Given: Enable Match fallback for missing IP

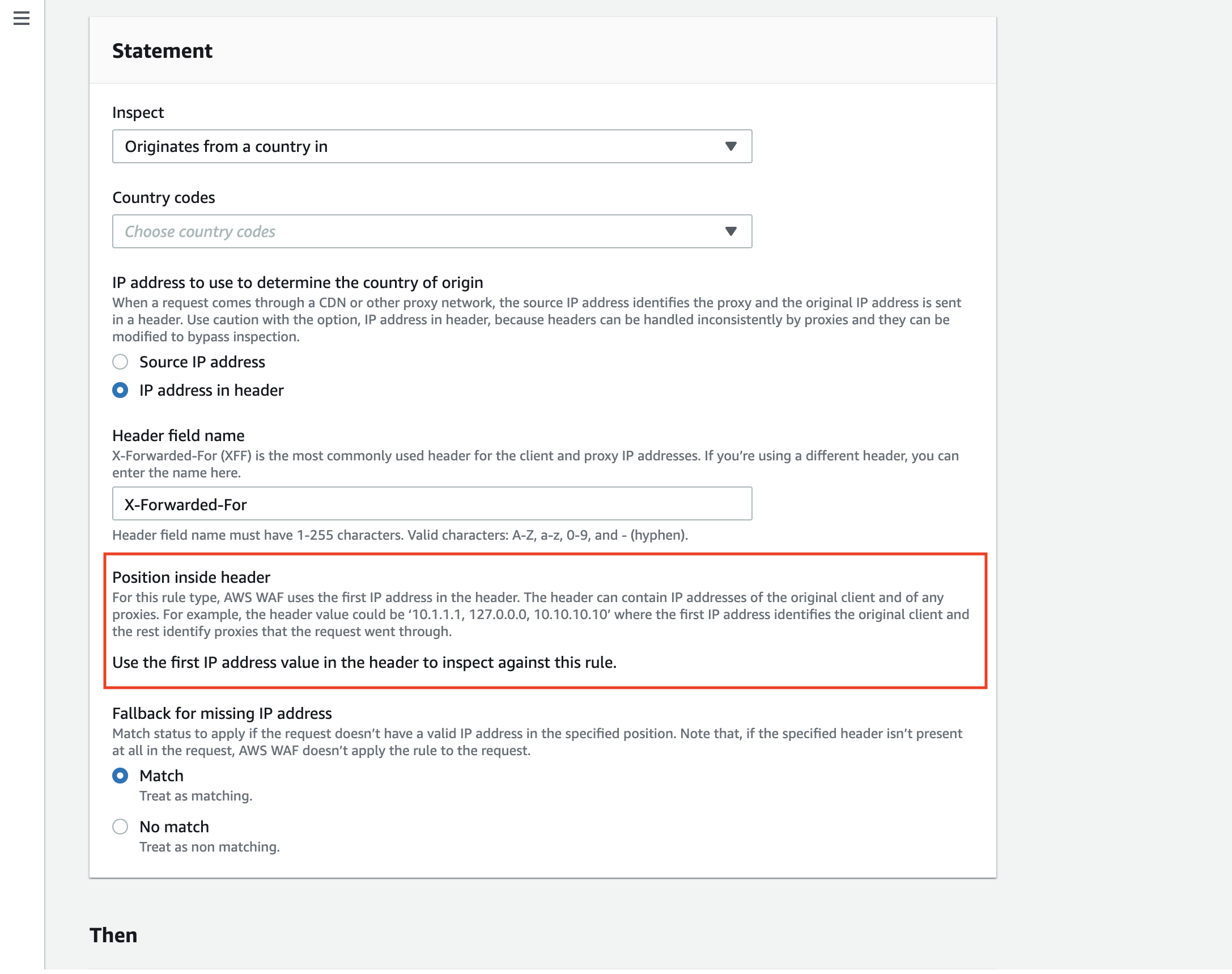Looking at the screenshot, I should click(x=120, y=776).
